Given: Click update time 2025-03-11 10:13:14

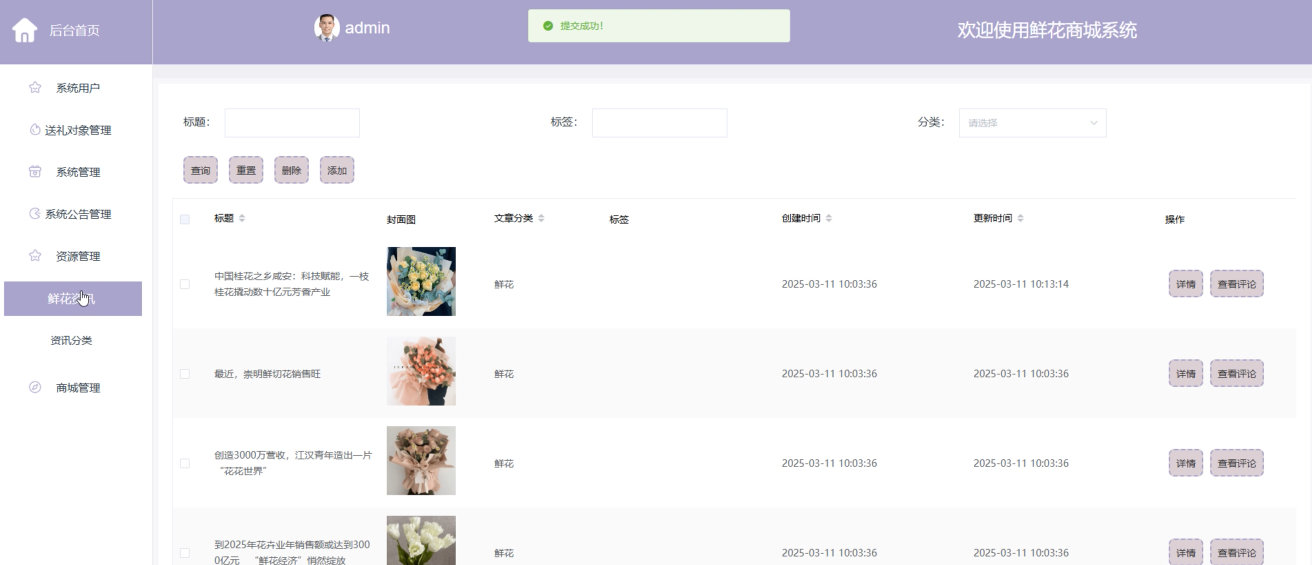Looking at the screenshot, I should coord(1021,284).
